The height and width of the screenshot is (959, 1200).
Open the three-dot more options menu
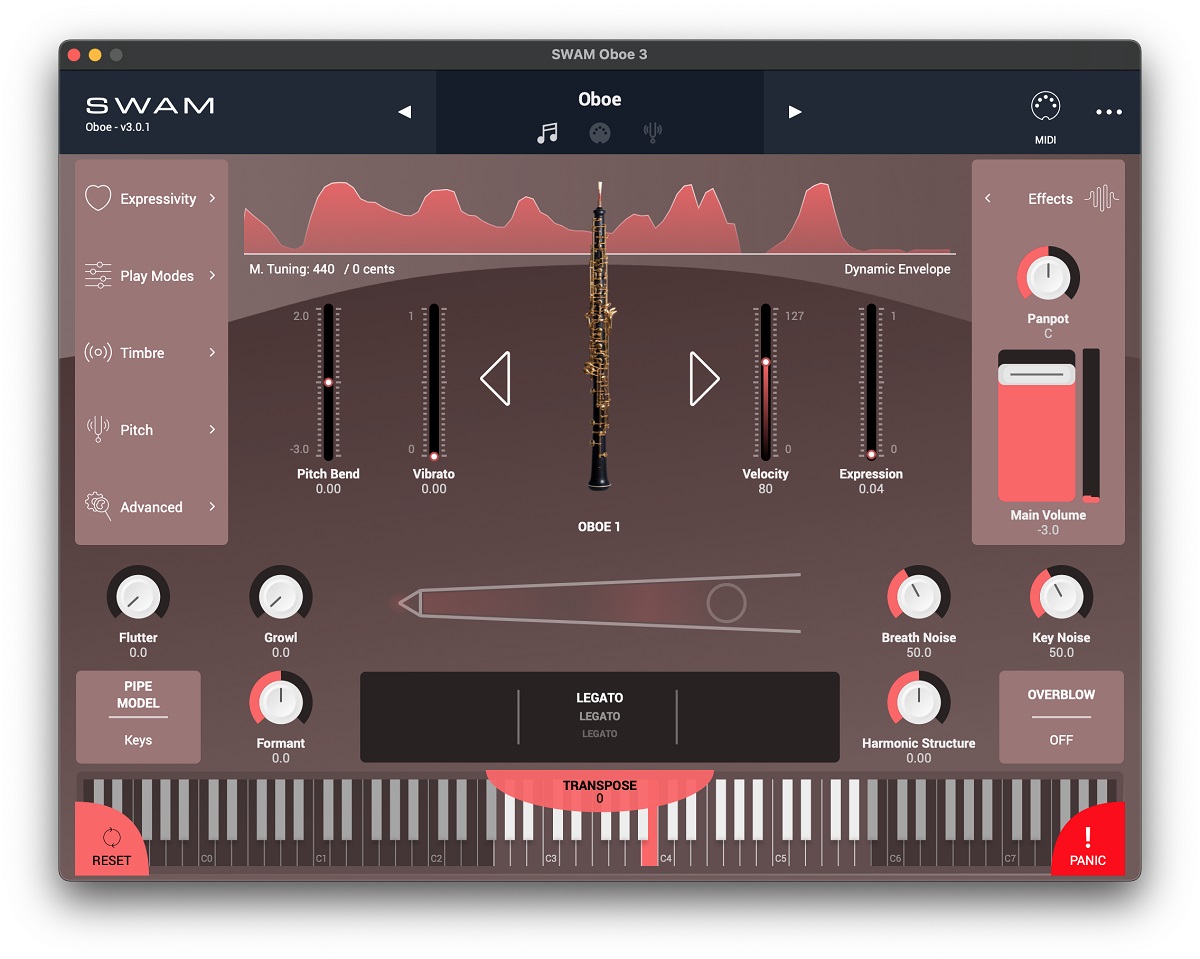click(x=1109, y=112)
